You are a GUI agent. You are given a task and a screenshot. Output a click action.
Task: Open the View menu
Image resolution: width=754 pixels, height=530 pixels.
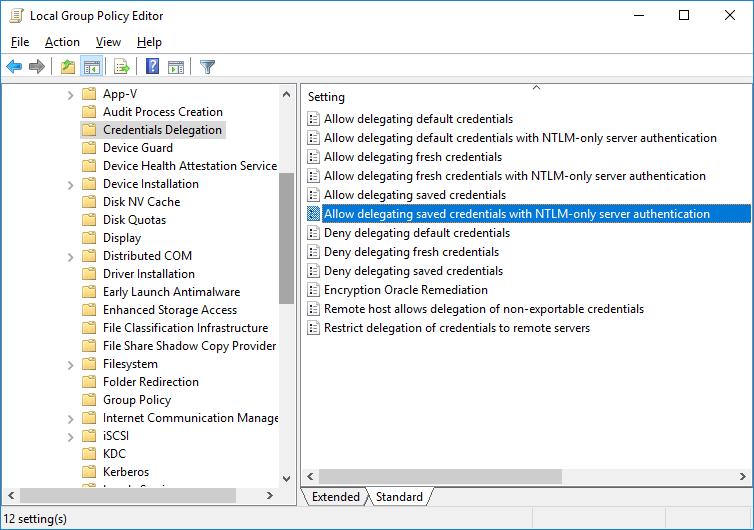point(108,42)
